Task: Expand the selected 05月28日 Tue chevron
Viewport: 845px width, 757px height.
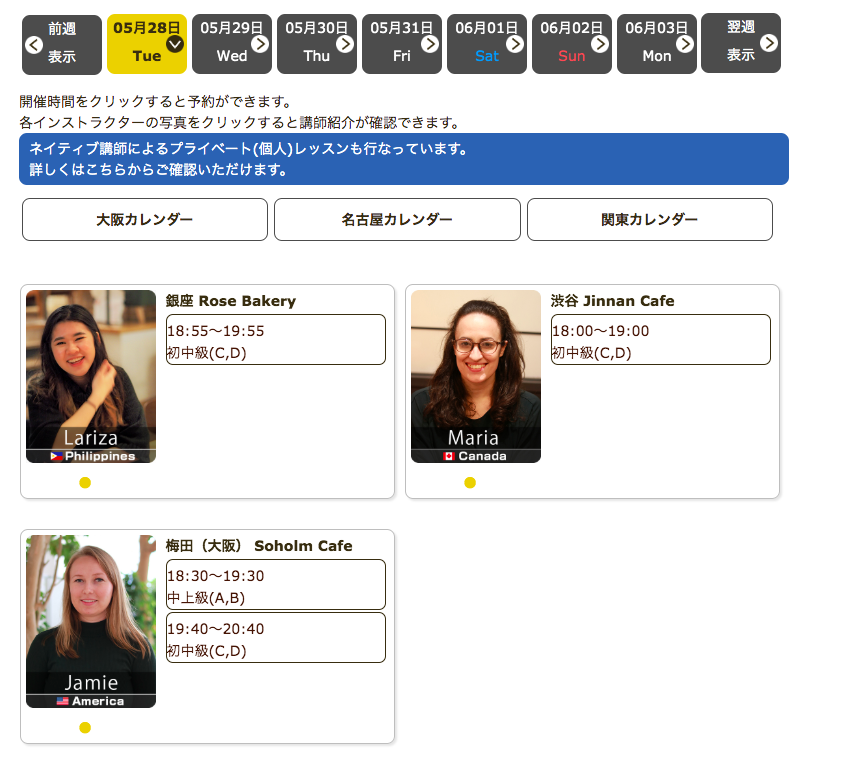Action: 175,44
